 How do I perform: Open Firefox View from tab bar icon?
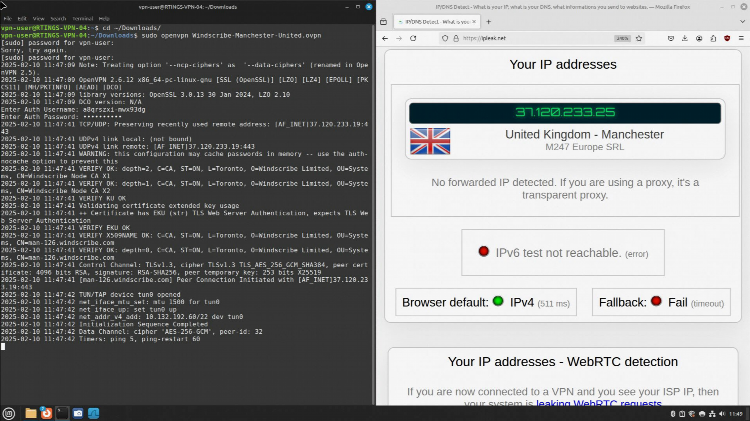[383, 22]
